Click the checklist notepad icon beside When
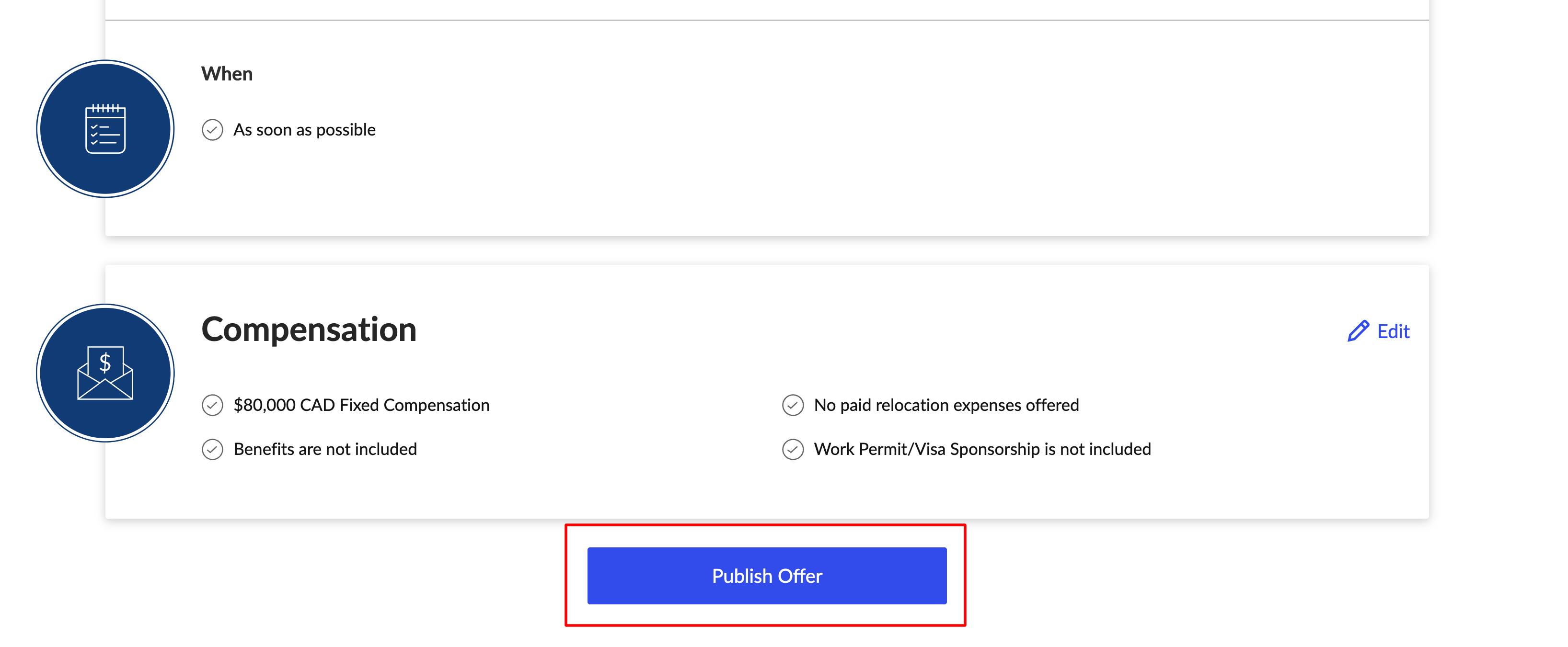The width and height of the screenshot is (1568, 647). coord(105,128)
